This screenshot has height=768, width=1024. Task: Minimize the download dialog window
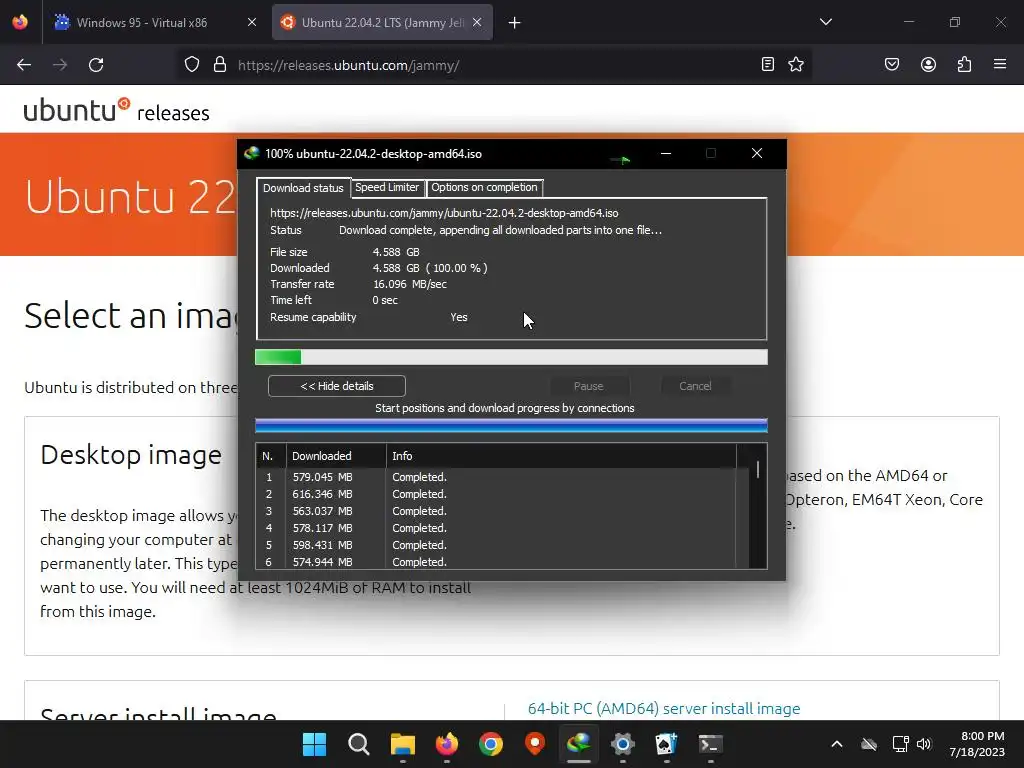click(665, 153)
